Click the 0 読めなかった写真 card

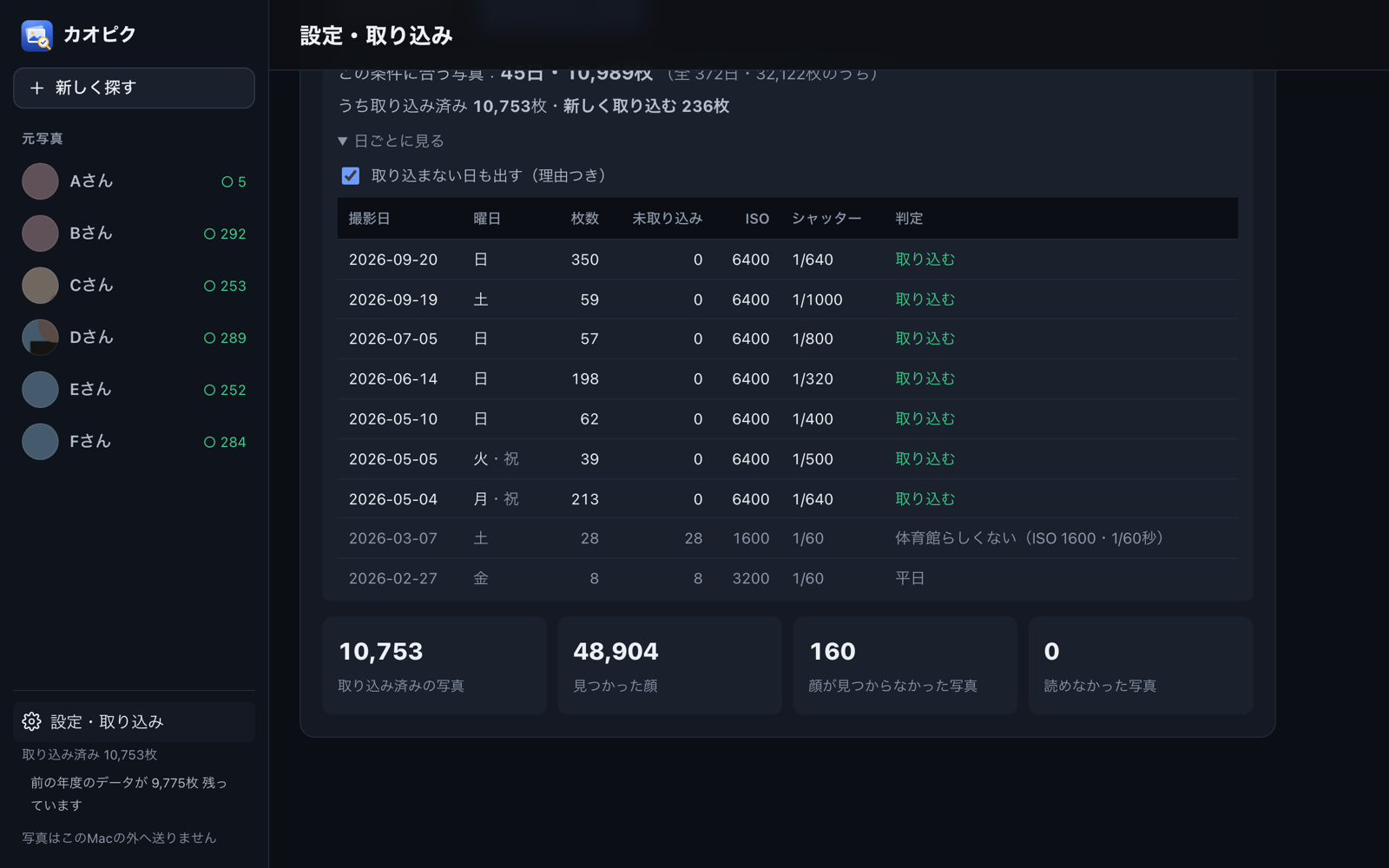click(1141, 666)
